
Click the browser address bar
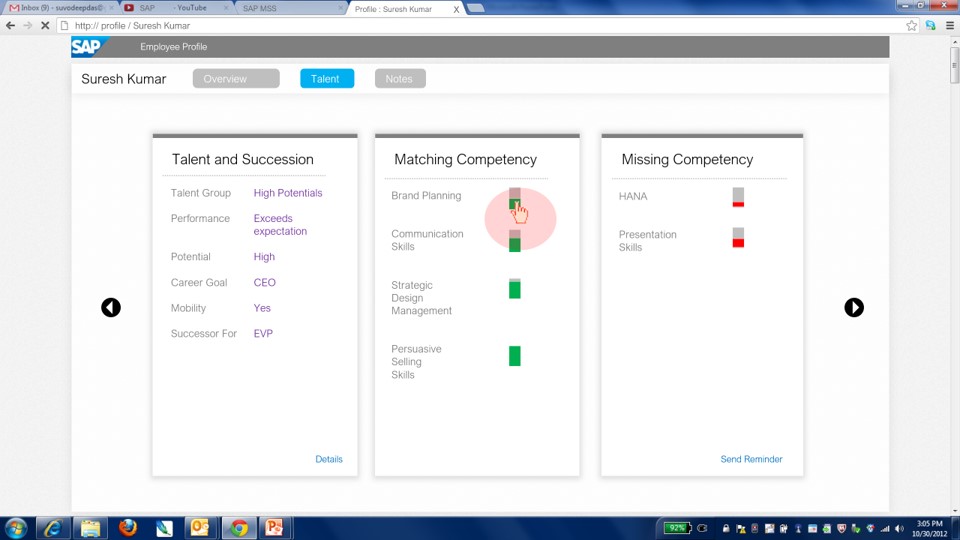pyautogui.click(x=480, y=25)
